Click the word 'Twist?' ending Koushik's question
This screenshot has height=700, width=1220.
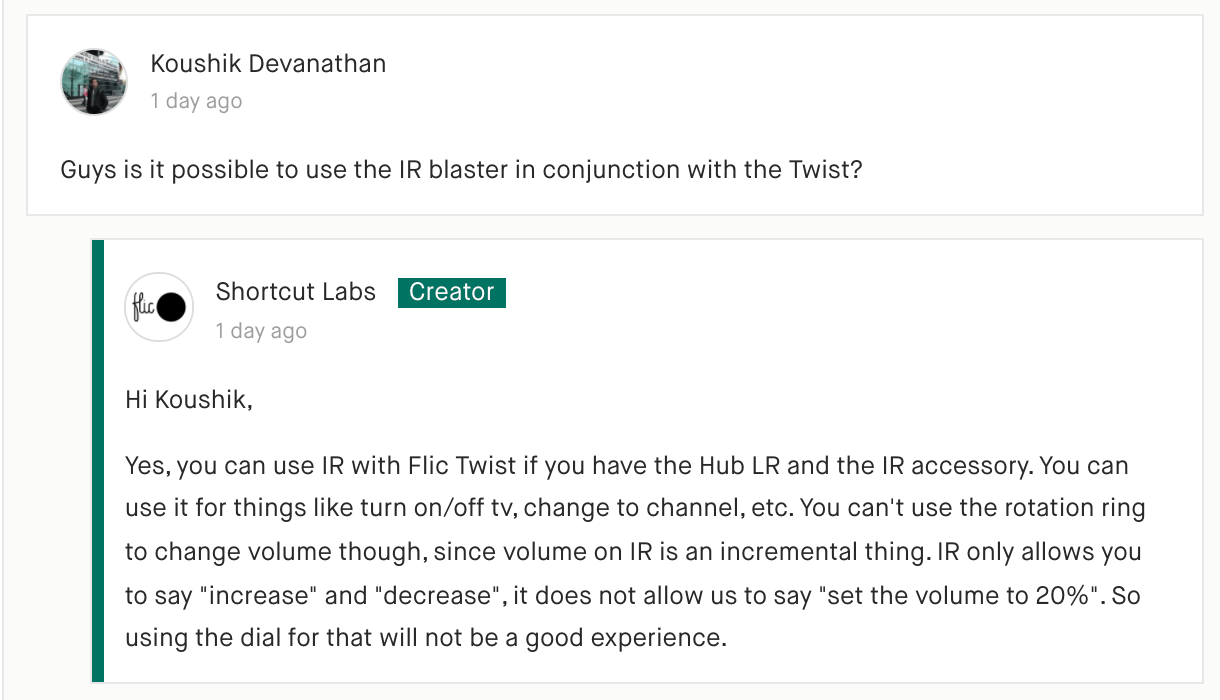coord(825,169)
